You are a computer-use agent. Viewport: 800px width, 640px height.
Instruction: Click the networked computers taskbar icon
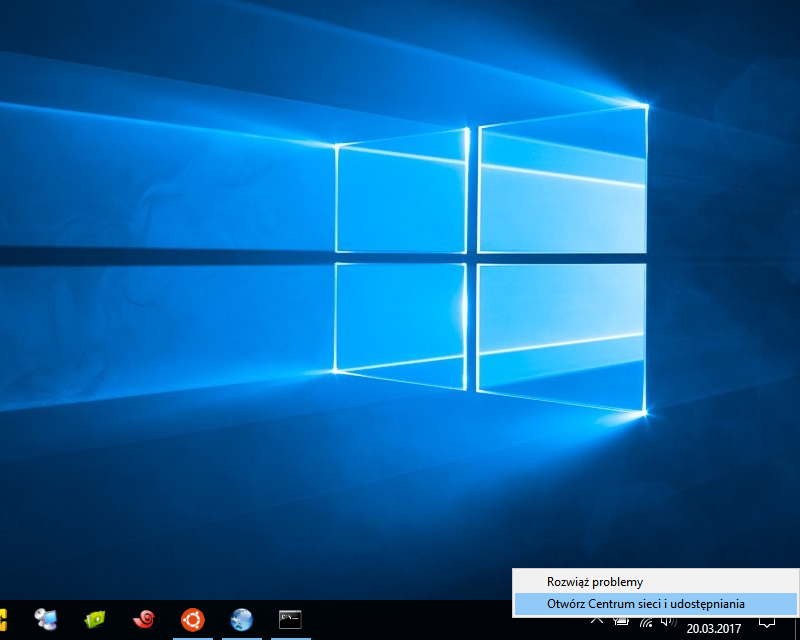[46, 620]
